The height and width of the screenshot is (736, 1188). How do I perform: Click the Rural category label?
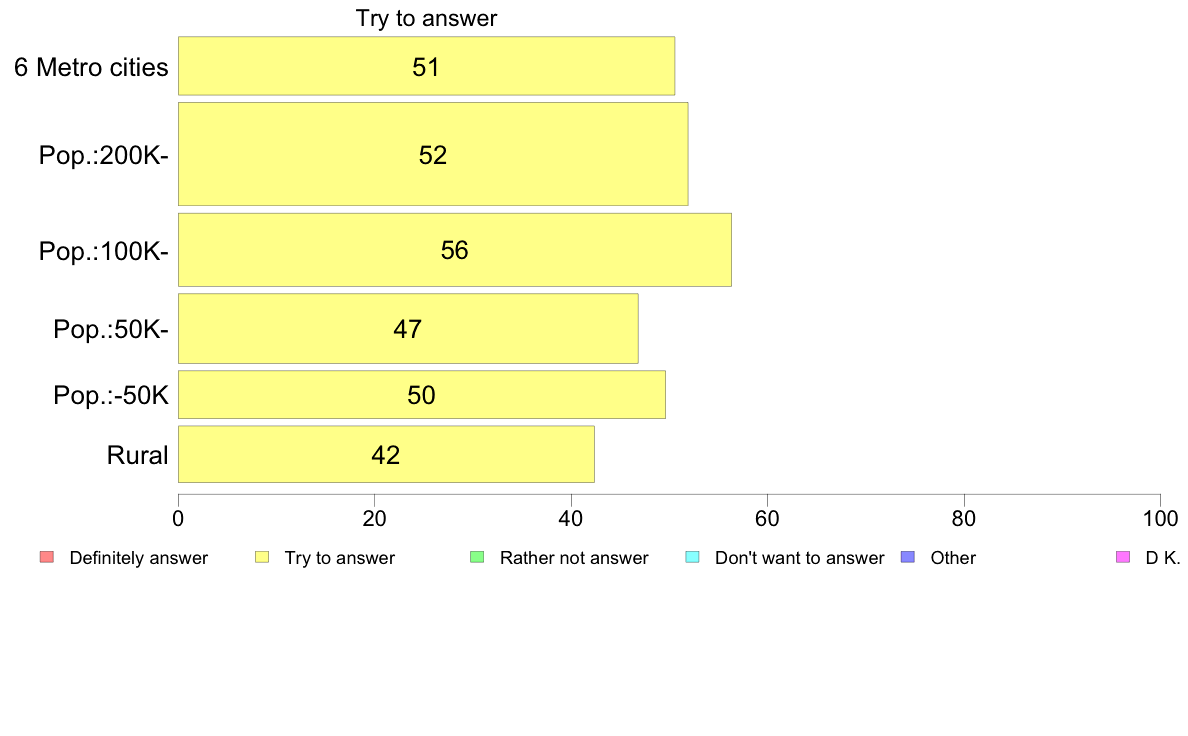[x=137, y=456]
